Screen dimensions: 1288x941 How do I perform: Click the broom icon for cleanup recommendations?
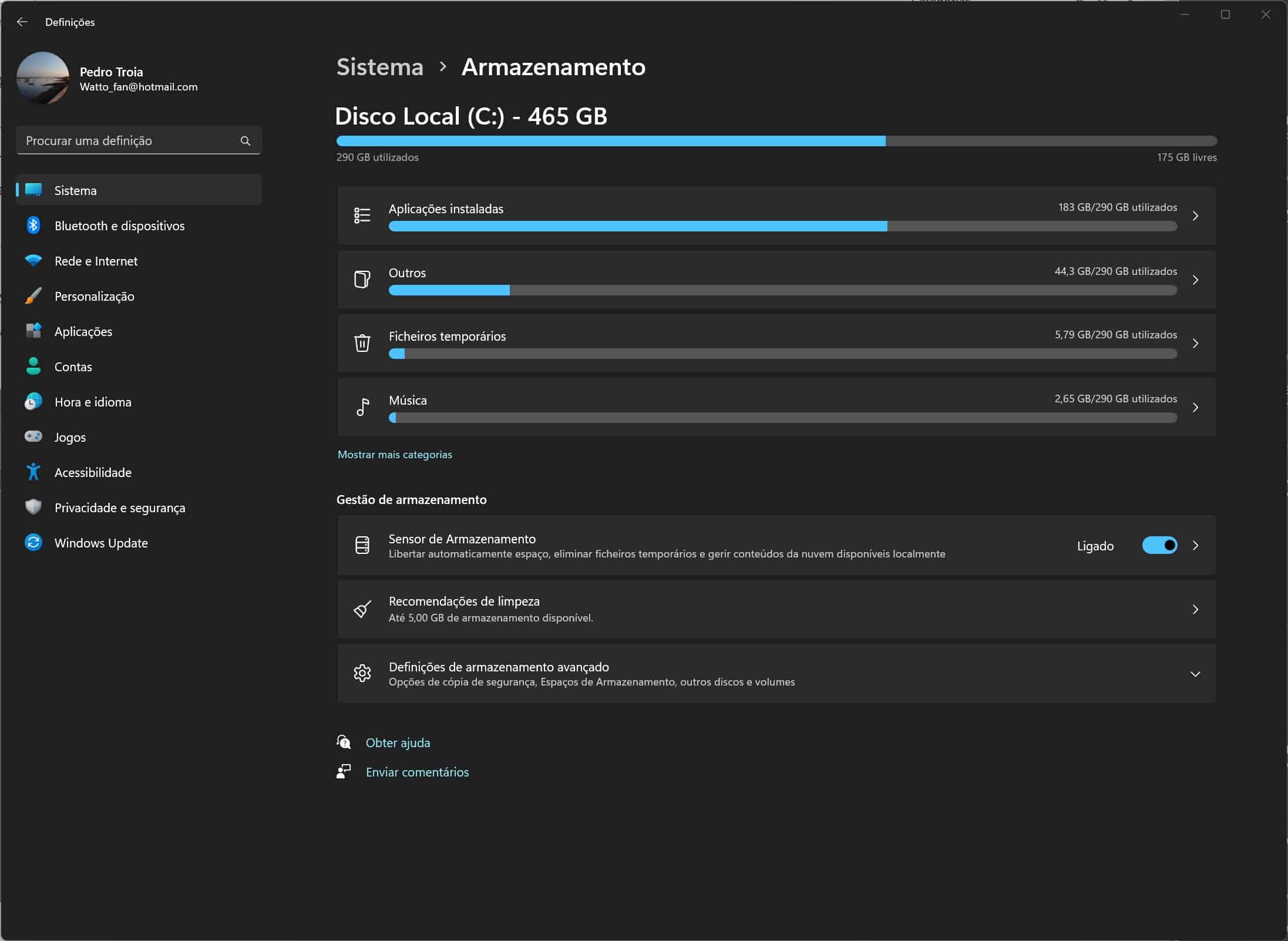click(x=362, y=609)
